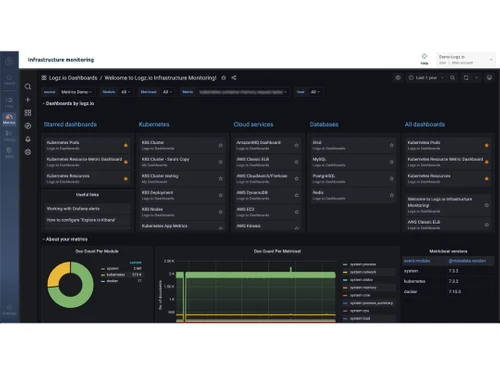Viewport: 500px width, 375px height.
Task: Open Logz.io Dashboards breadcrumb folder
Action: click(73, 78)
